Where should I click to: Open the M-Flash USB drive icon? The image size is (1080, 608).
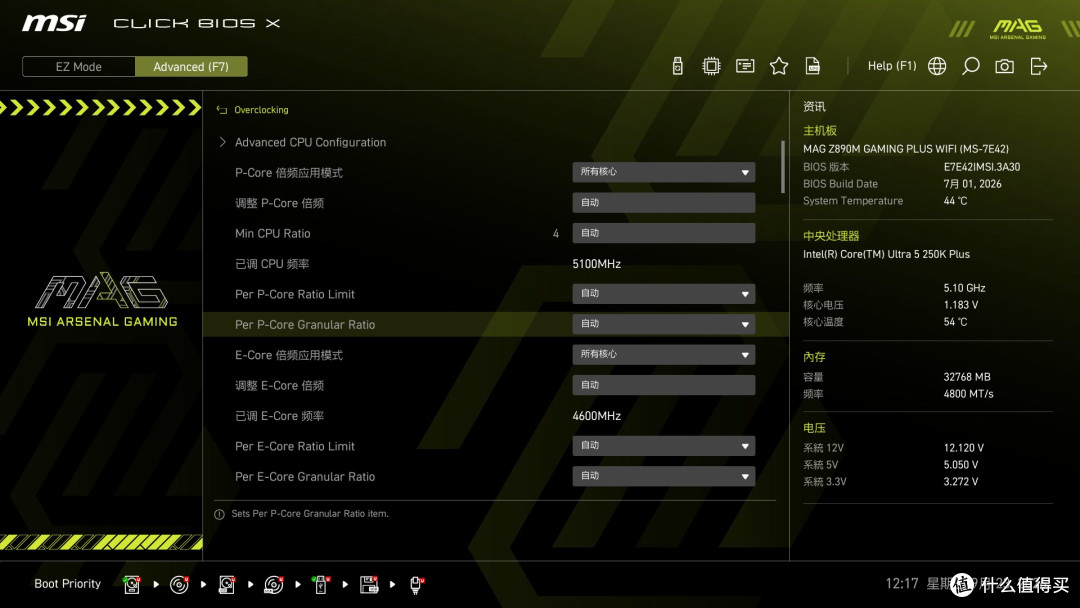pos(677,66)
